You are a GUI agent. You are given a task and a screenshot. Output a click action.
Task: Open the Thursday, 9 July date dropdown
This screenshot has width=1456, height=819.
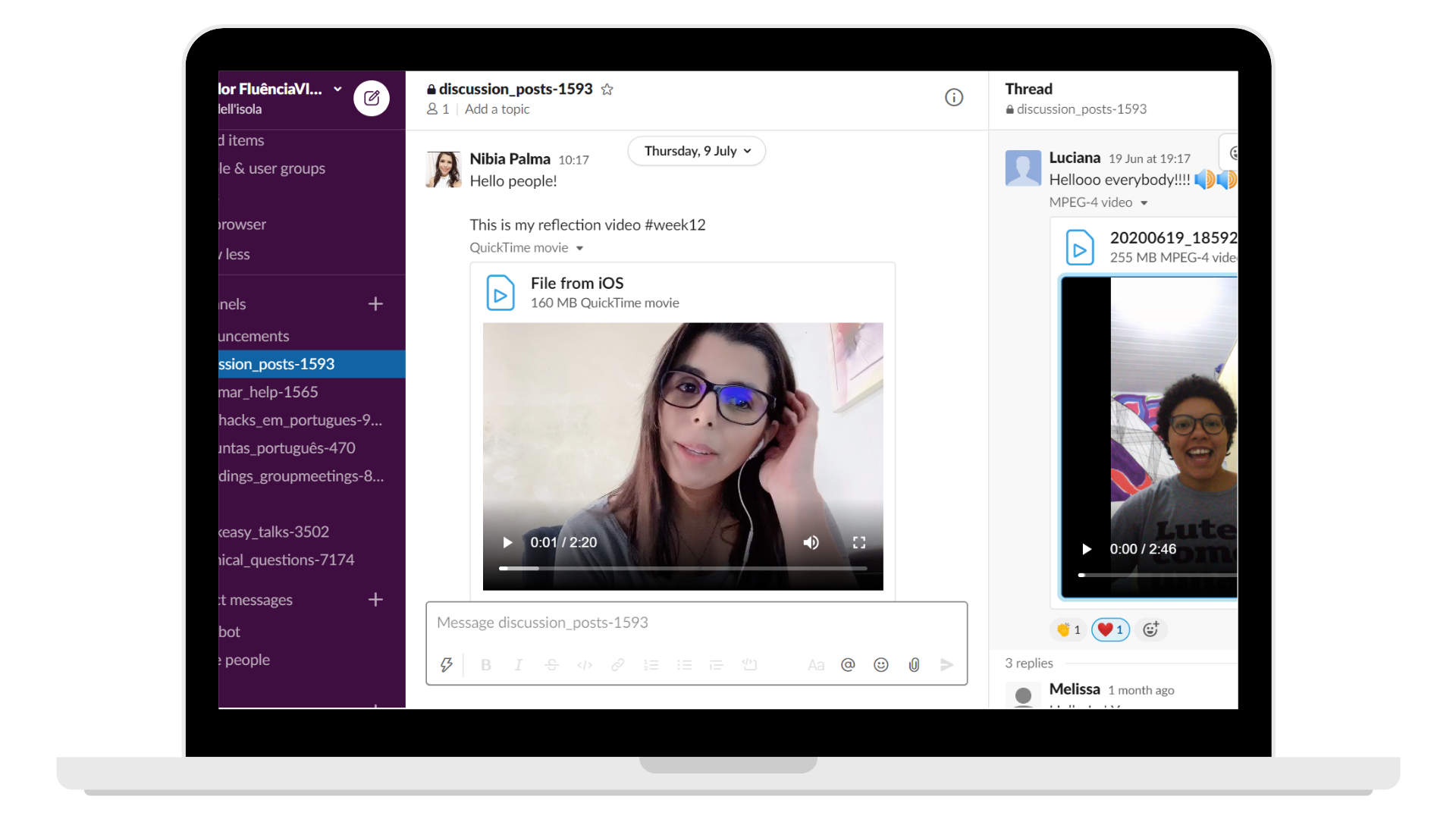coord(696,151)
